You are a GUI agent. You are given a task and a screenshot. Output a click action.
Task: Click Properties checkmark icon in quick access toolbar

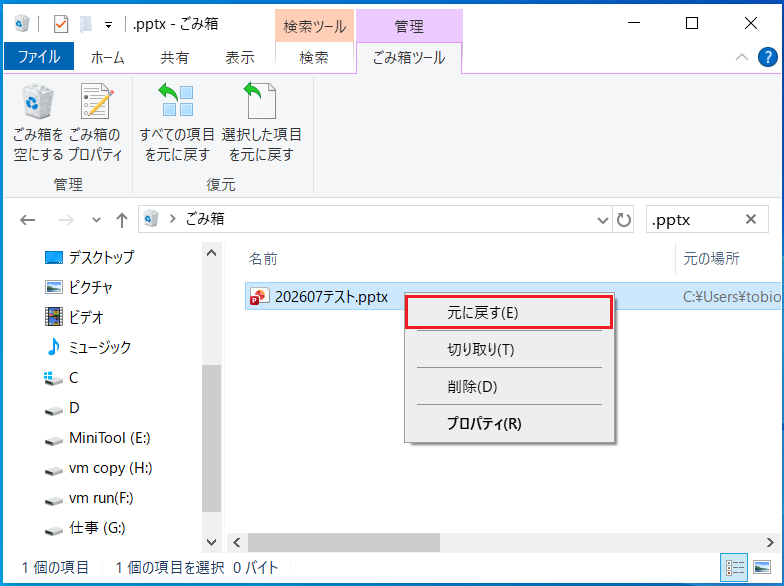click(x=61, y=24)
